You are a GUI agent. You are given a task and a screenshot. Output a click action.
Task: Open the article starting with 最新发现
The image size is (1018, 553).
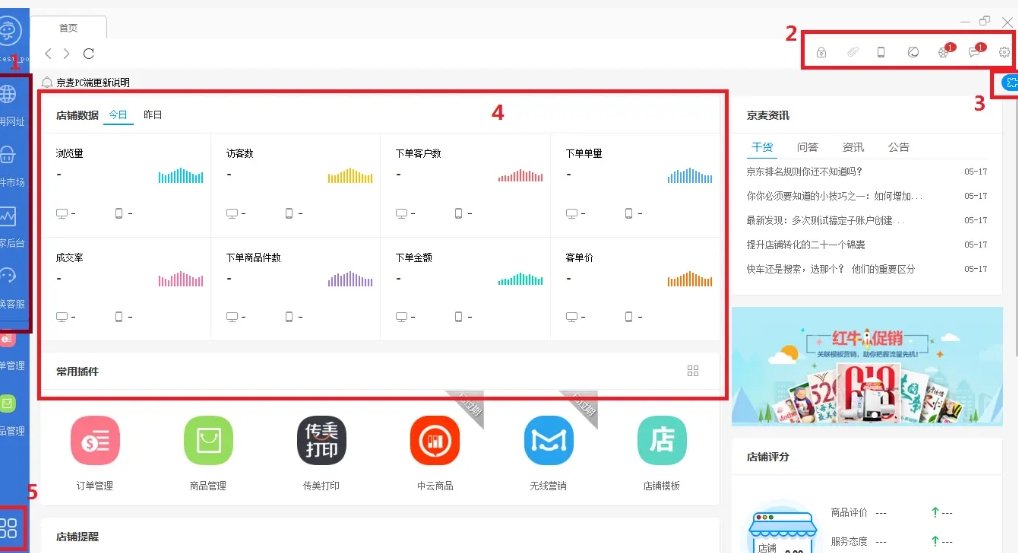point(825,220)
